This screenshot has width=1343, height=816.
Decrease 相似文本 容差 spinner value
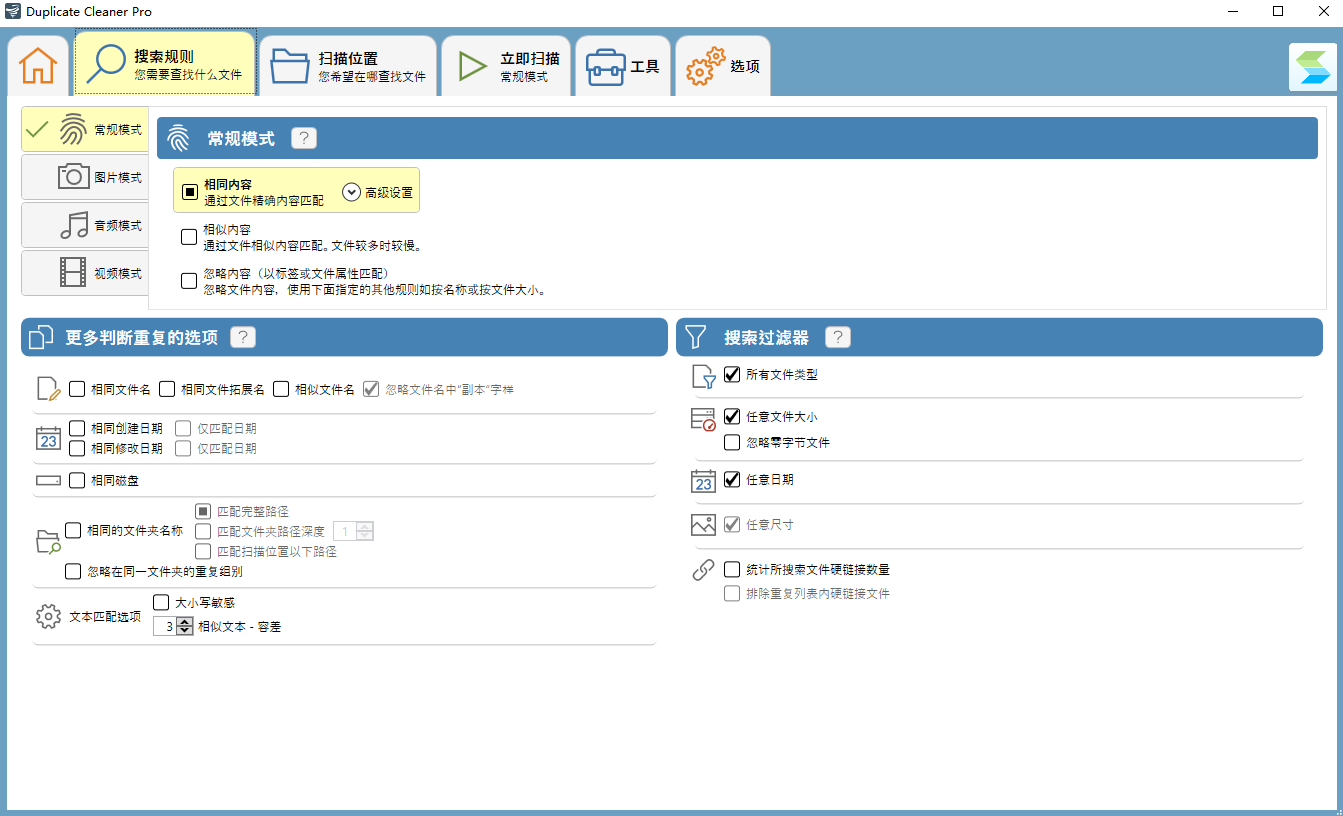coord(184,631)
